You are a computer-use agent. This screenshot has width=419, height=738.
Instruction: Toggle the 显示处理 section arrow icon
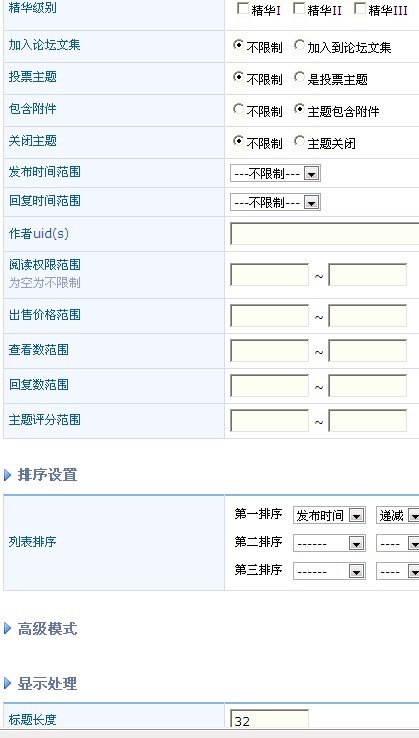tap(8, 683)
